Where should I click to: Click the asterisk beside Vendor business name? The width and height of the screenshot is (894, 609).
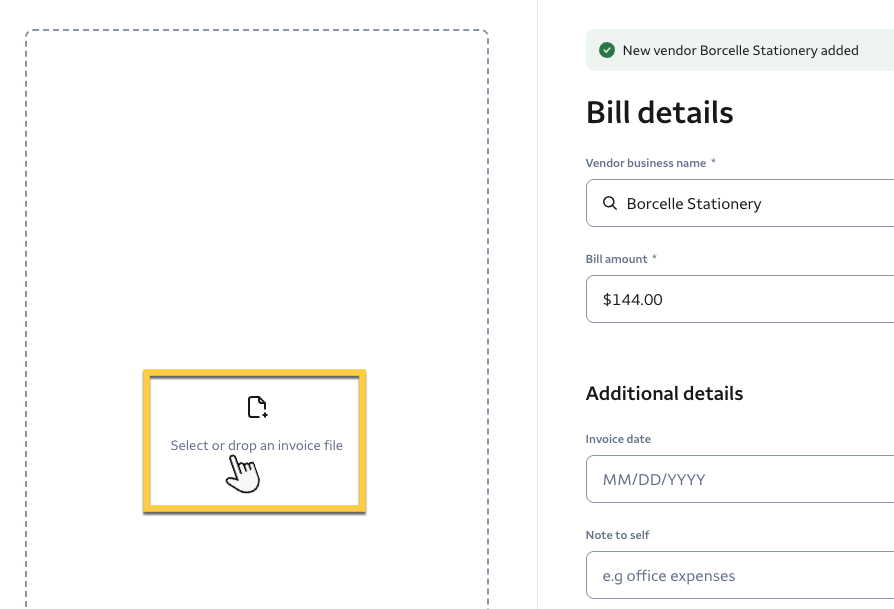(x=714, y=163)
